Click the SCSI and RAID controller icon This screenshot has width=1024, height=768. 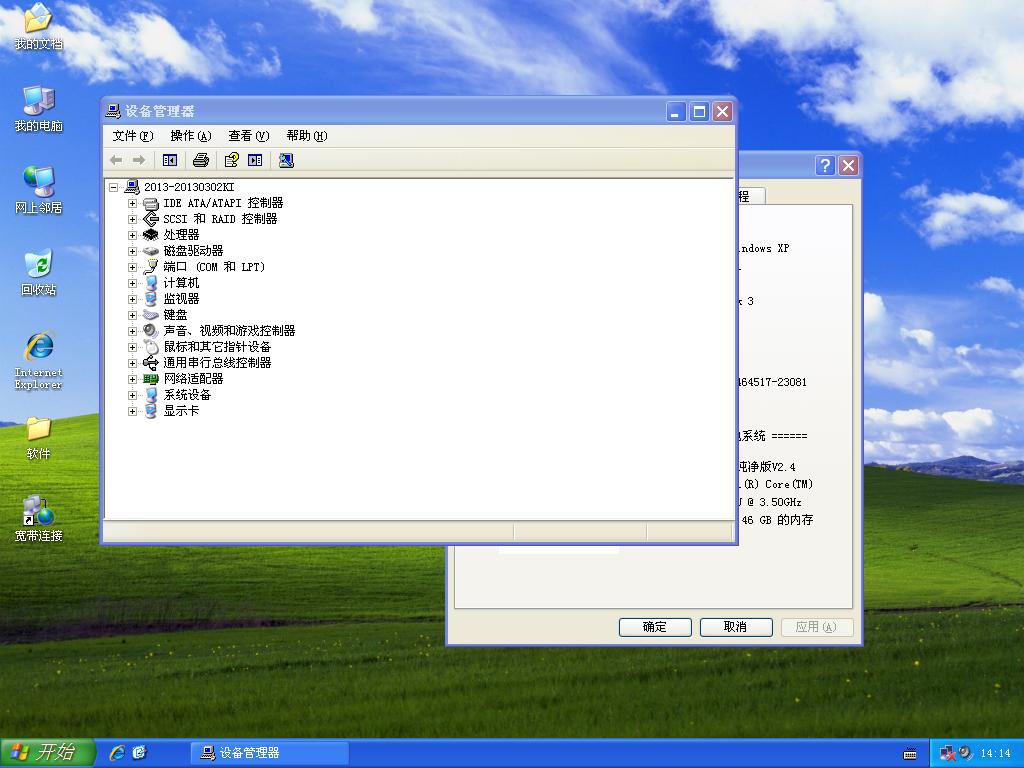coord(151,219)
